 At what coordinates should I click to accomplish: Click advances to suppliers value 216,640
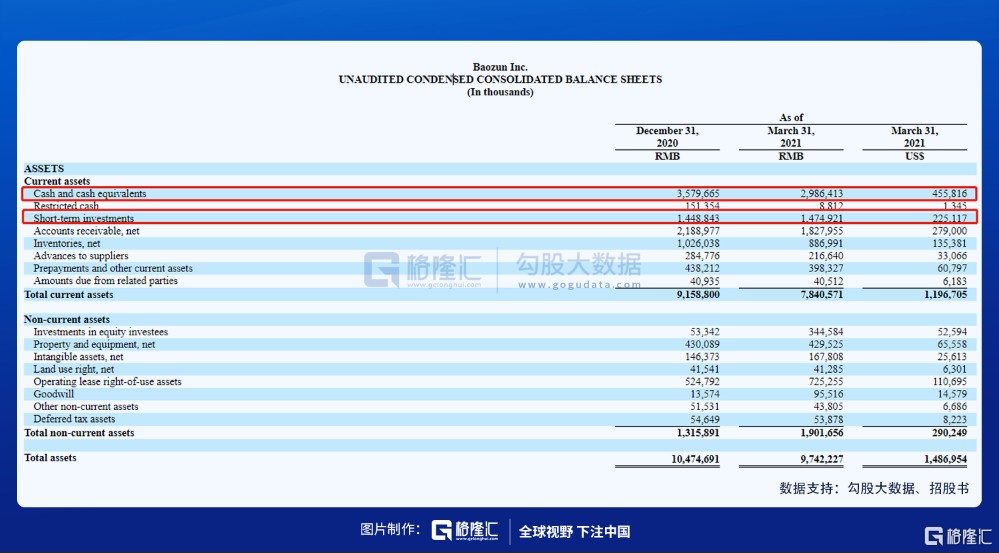(825, 255)
